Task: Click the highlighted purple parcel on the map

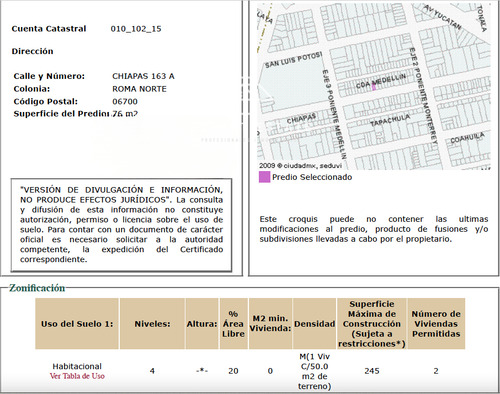Action: click(x=374, y=87)
